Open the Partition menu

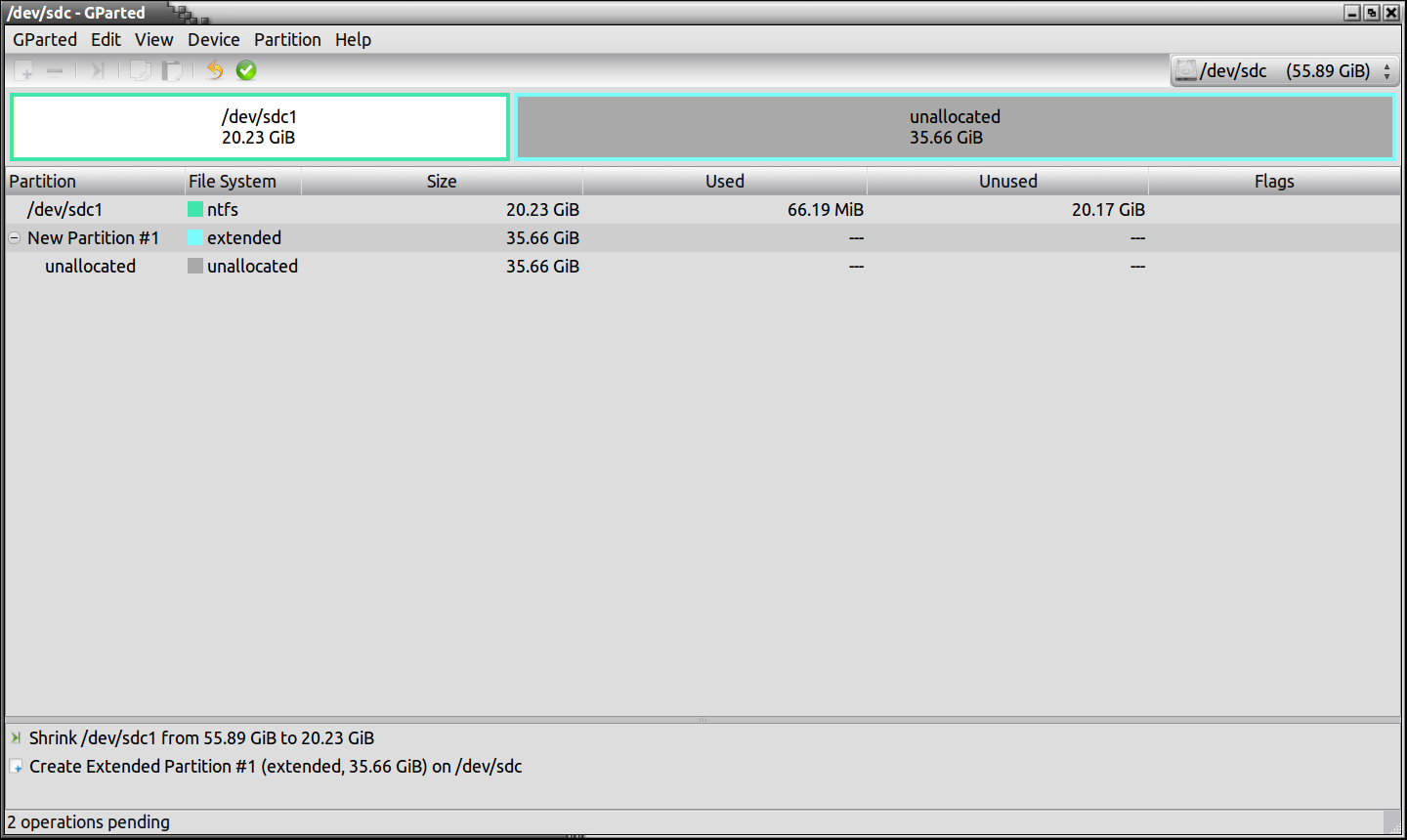(x=287, y=40)
